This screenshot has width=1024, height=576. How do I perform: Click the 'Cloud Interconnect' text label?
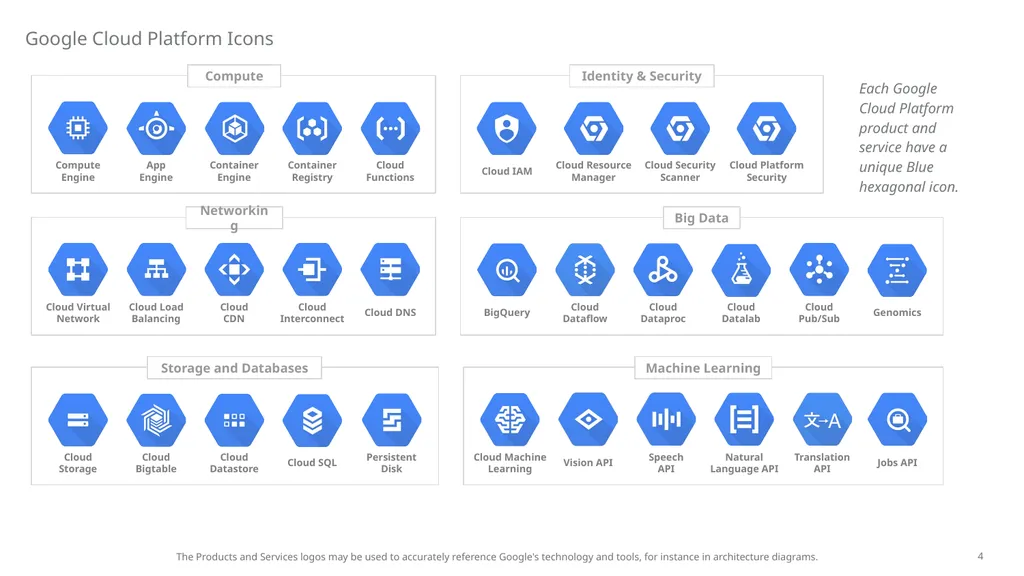tap(312, 313)
